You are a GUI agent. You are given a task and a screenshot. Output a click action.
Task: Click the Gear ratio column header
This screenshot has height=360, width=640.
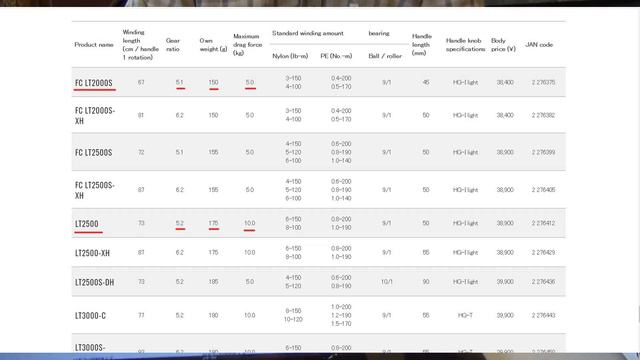click(173, 44)
